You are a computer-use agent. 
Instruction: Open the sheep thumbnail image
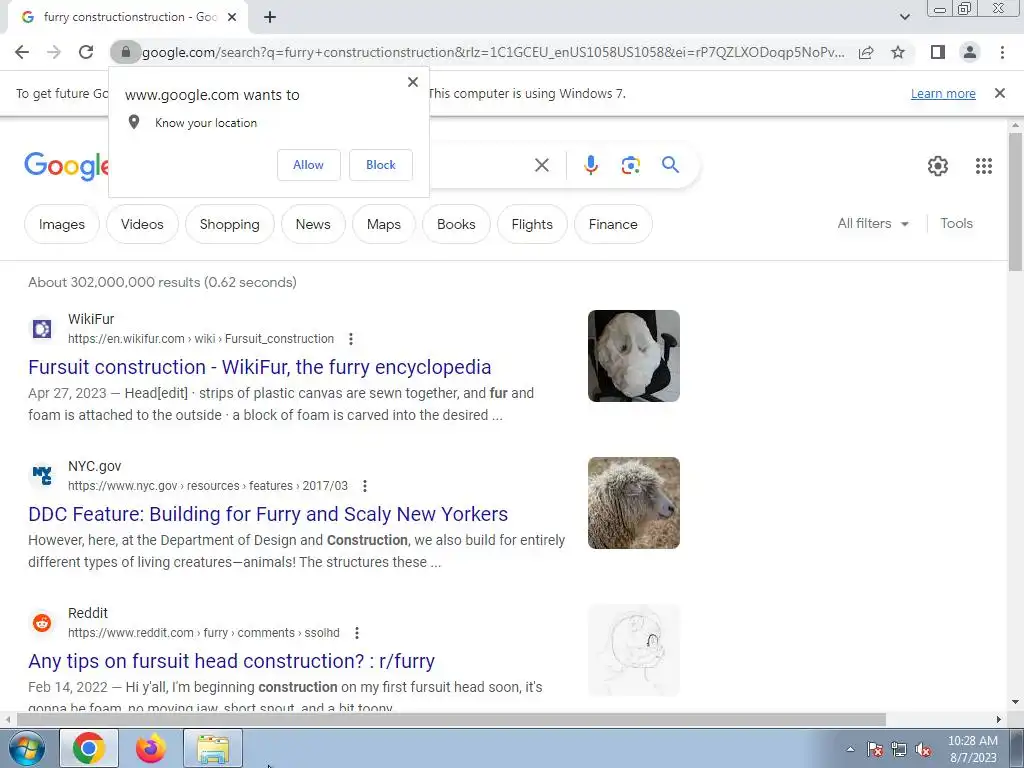(x=633, y=503)
